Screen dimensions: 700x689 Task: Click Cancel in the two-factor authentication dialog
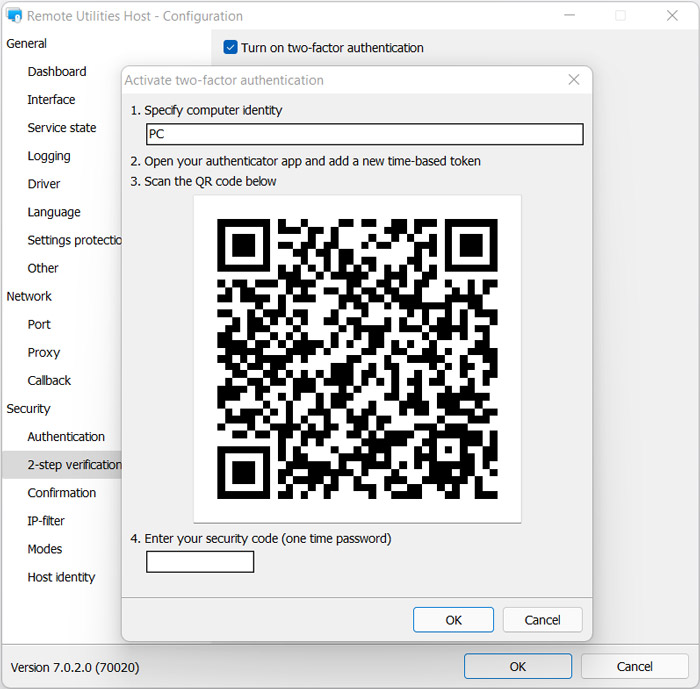pos(542,620)
